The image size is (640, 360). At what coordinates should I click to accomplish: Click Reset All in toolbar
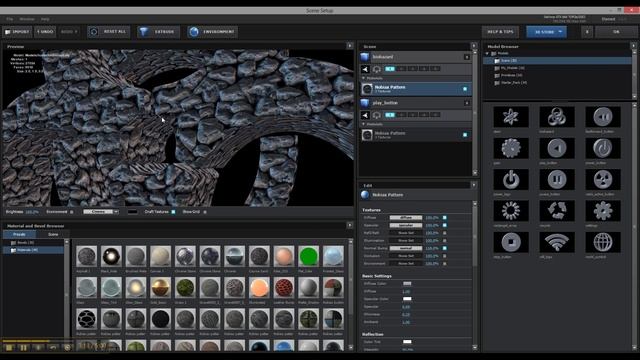click(x=109, y=32)
